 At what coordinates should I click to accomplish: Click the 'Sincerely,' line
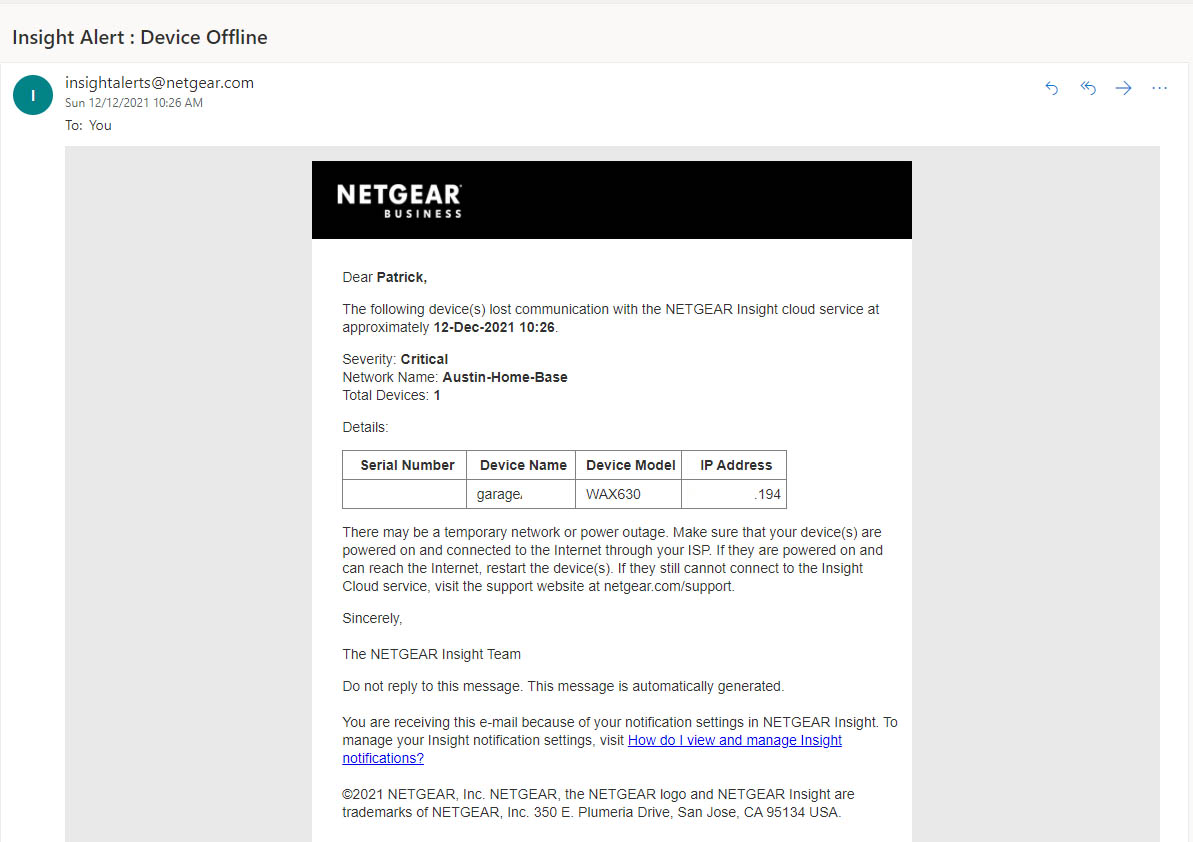(x=372, y=618)
